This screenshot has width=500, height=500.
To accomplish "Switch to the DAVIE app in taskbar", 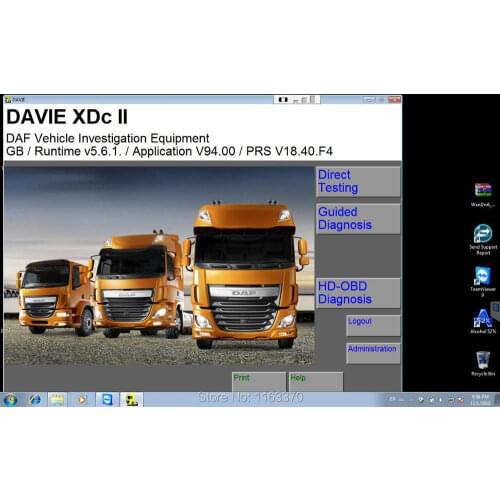I will [132, 399].
